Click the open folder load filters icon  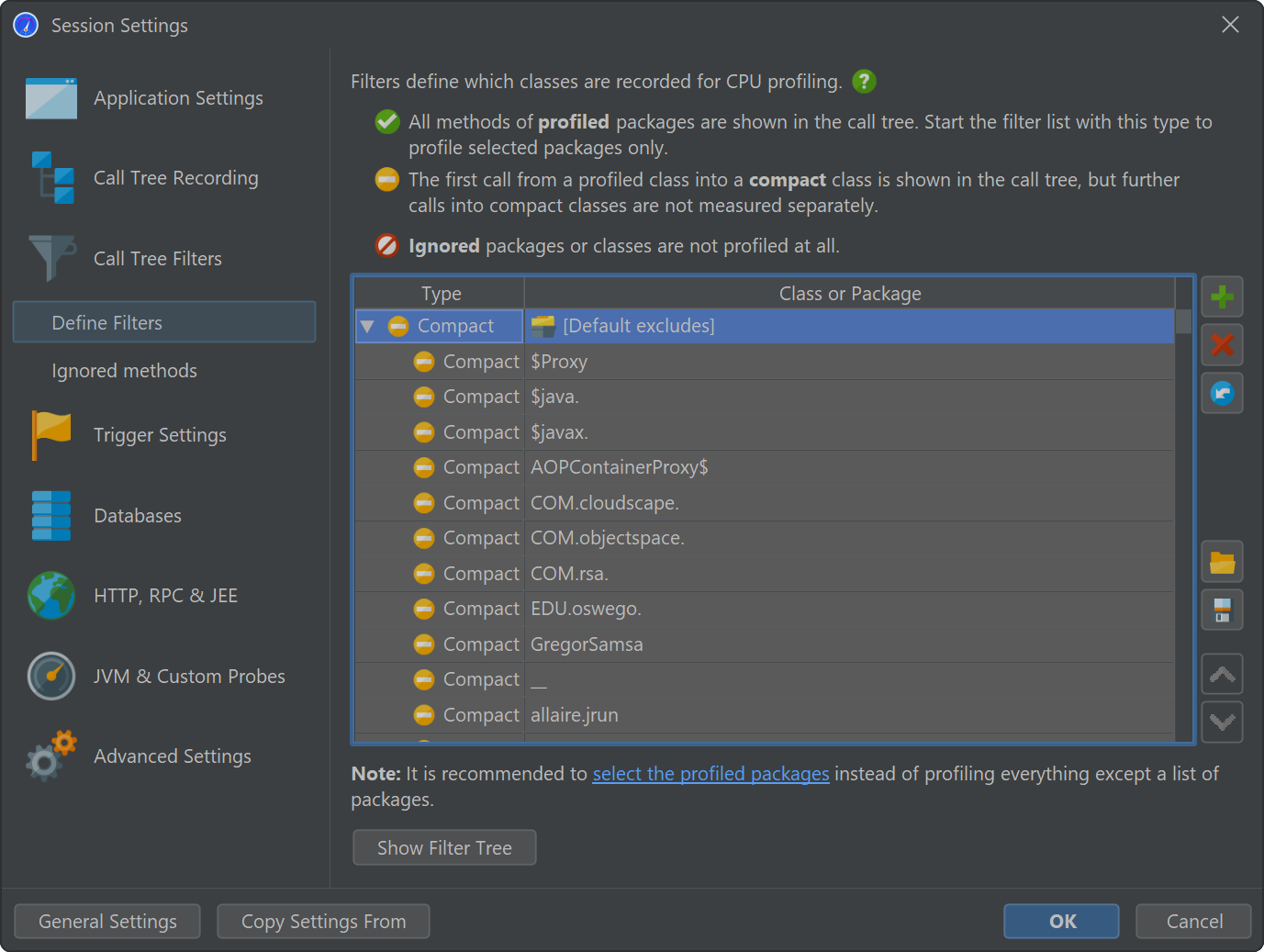[x=1222, y=562]
